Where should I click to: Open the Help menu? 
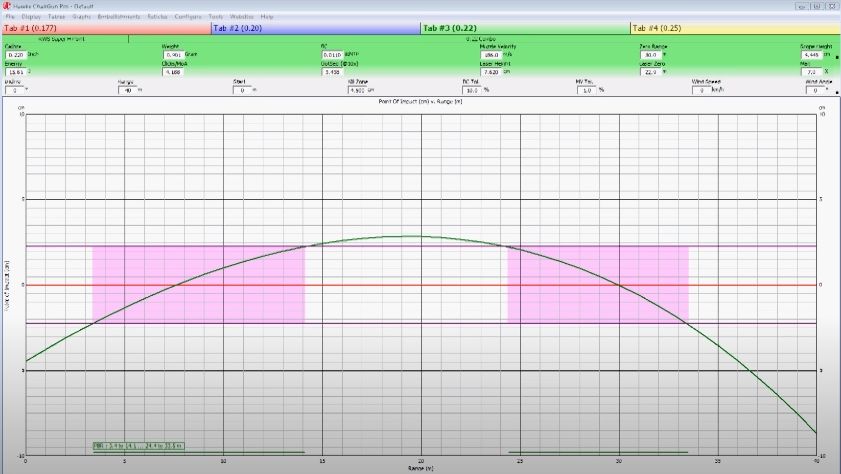pos(267,17)
